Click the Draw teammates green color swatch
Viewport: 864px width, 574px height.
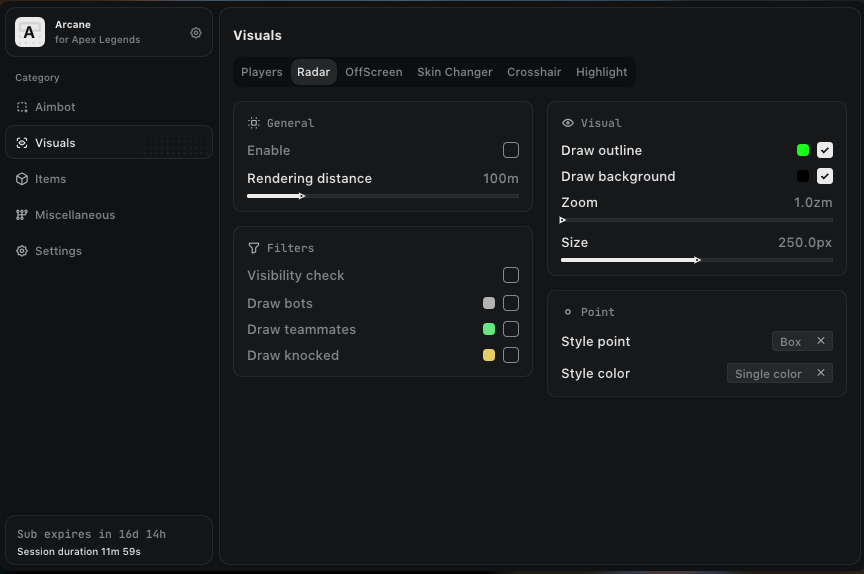[489, 329]
